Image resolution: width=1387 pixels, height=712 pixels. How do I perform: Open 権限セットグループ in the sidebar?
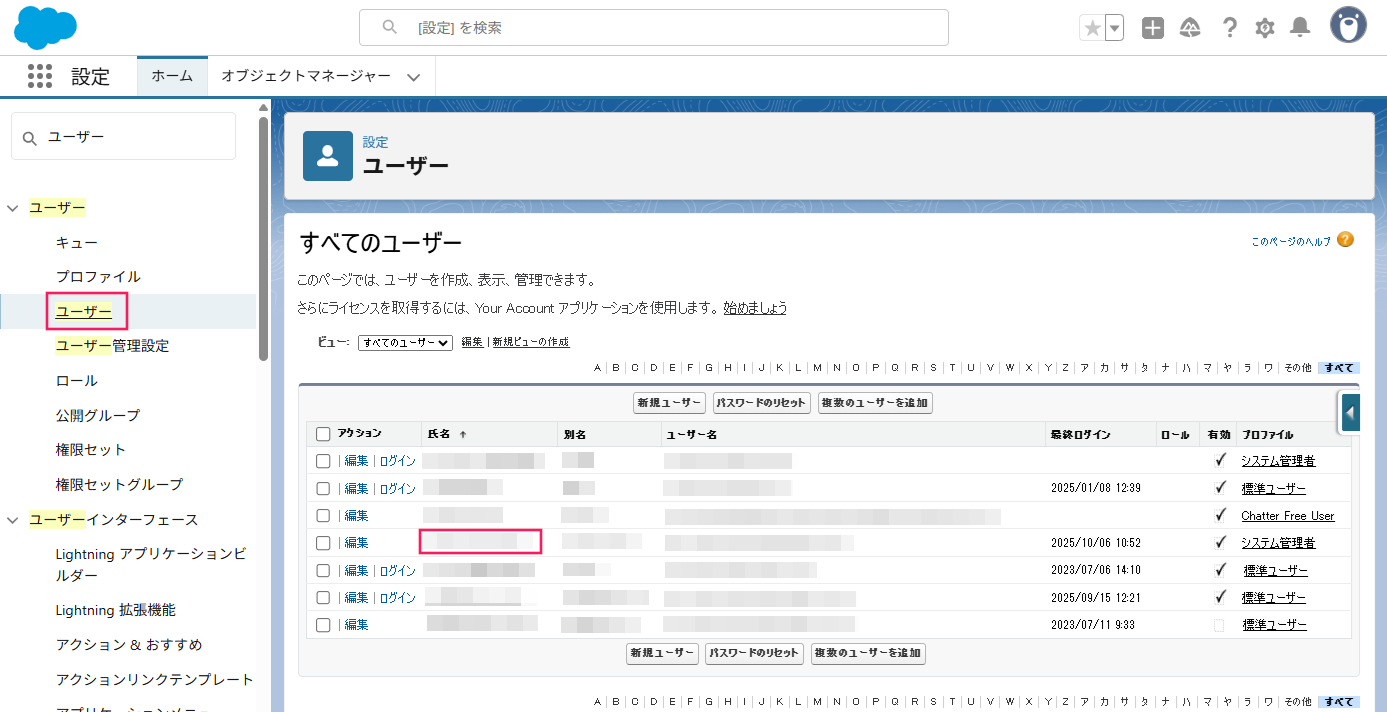click(120, 484)
